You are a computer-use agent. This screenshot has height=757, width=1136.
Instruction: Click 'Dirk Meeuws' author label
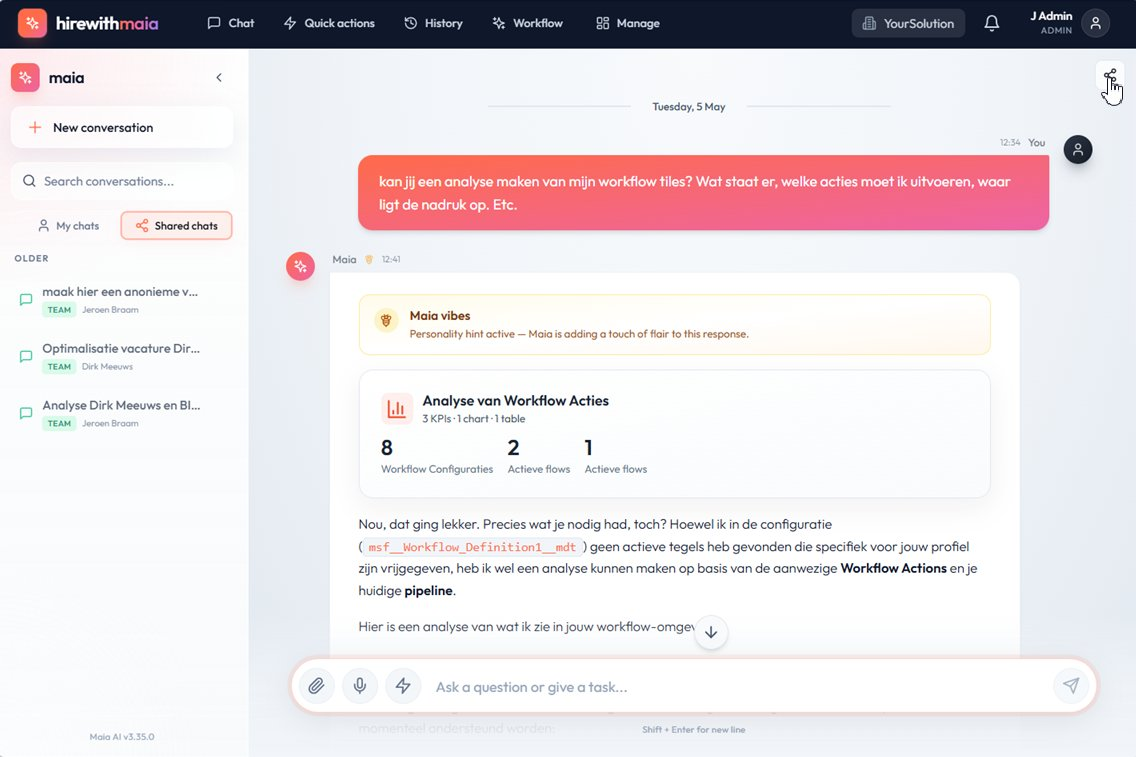pos(107,367)
